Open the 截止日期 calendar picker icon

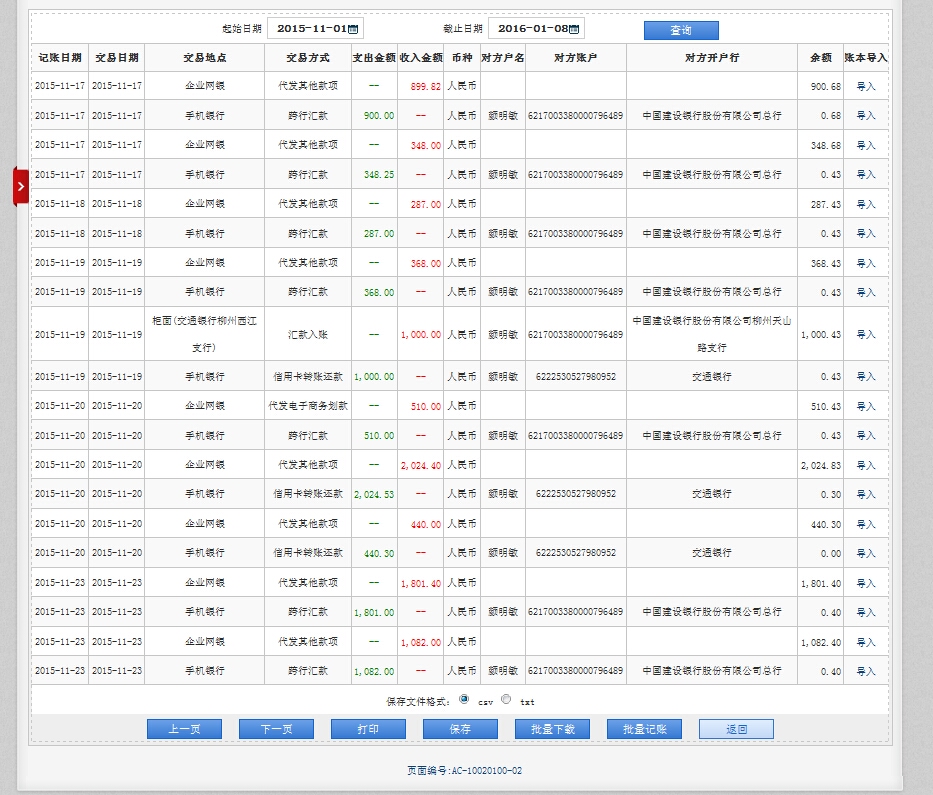[x=575, y=29]
